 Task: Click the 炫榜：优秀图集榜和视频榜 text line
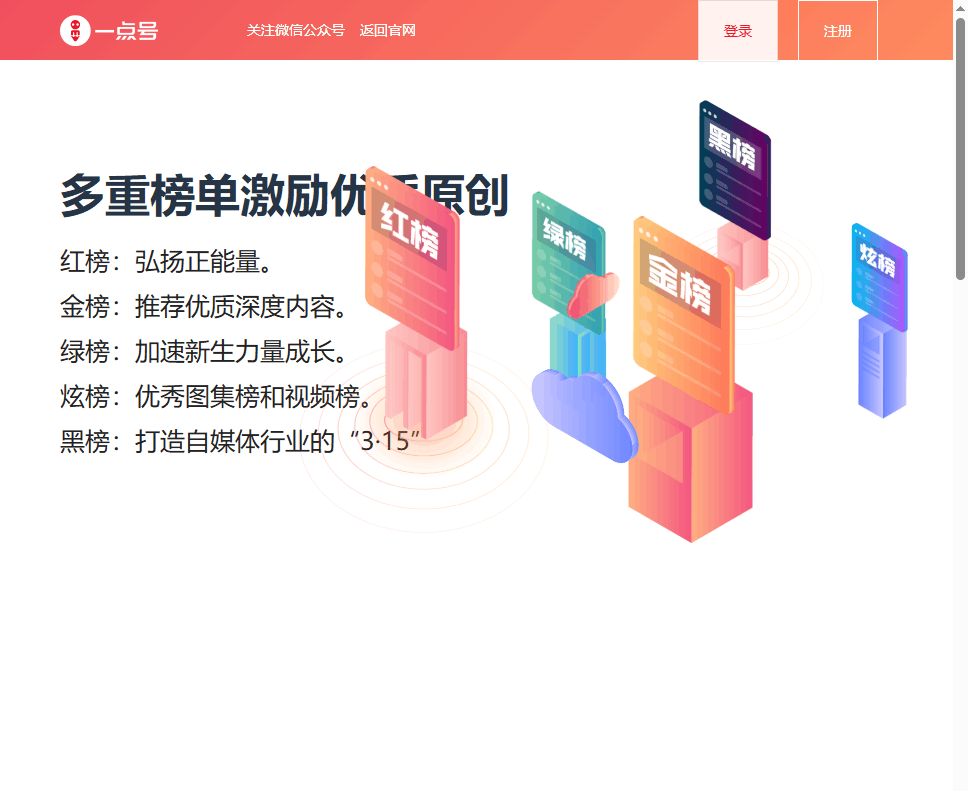215,397
